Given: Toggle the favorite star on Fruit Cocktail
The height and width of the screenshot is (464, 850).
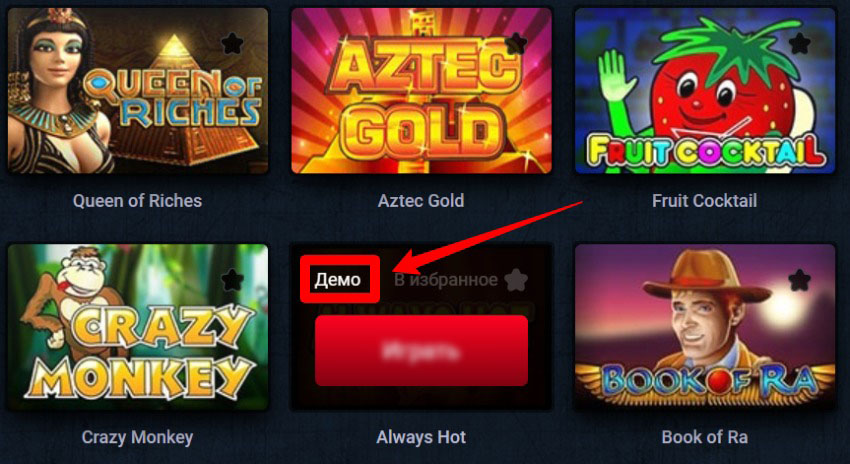Looking at the screenshot, I should [x=800, y=44].
